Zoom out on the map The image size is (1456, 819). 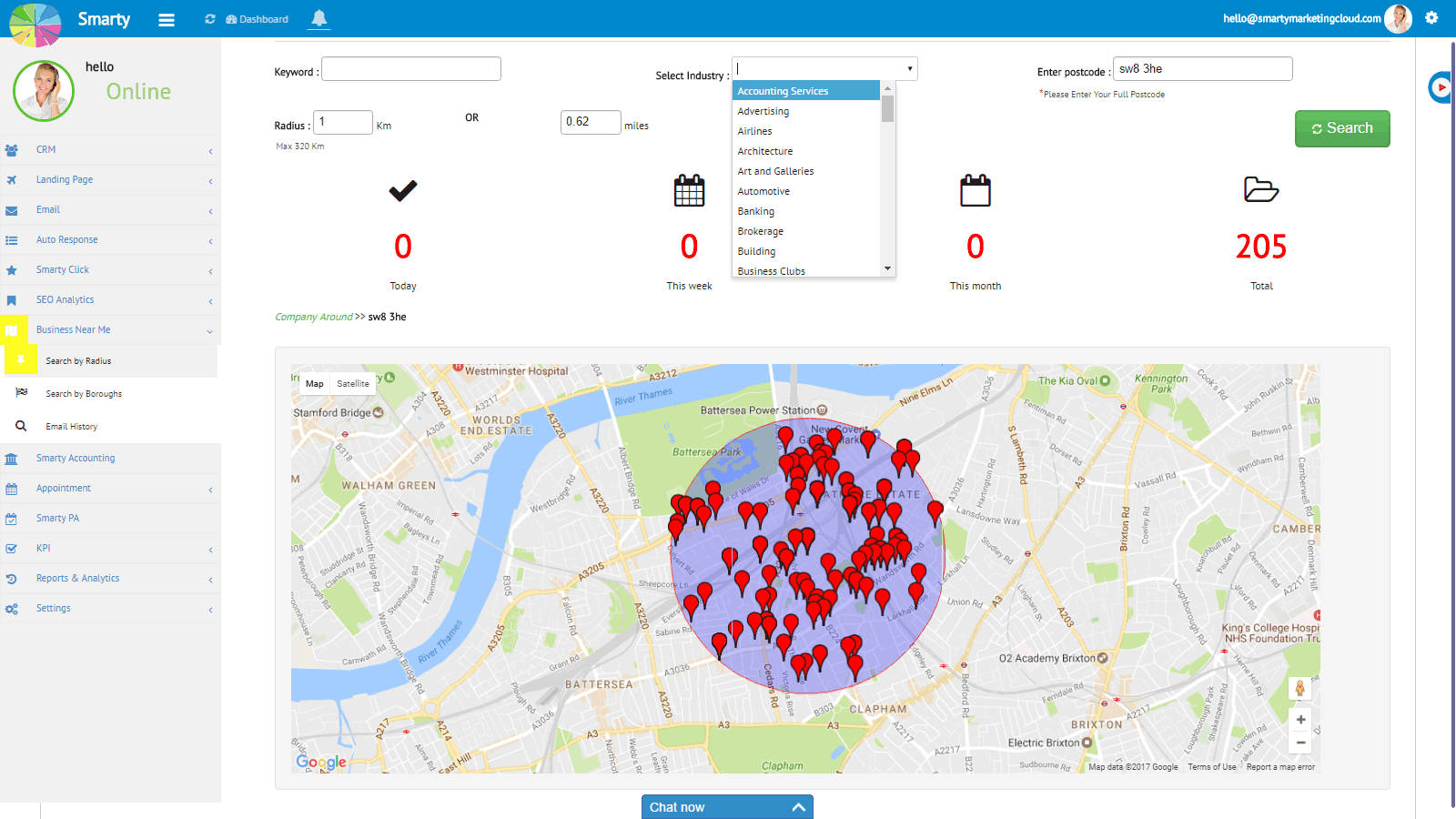[x=1300, y=743]
